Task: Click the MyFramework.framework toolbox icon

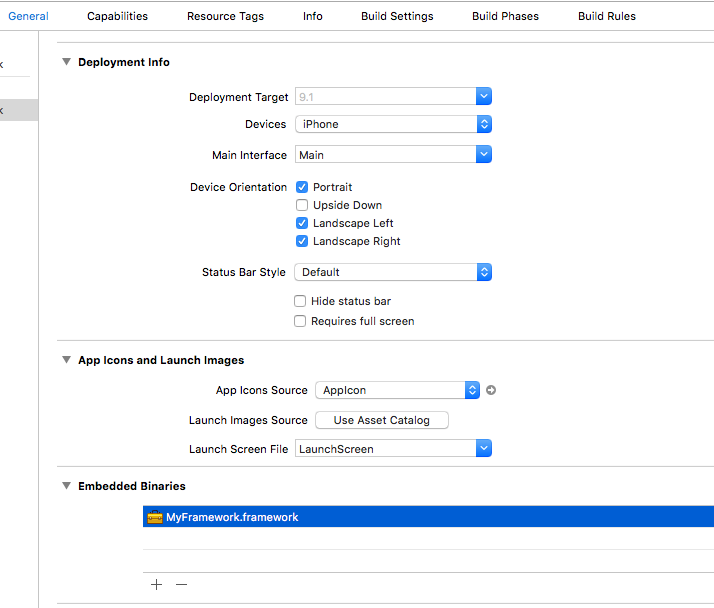Action: click(x=154, y=517)
